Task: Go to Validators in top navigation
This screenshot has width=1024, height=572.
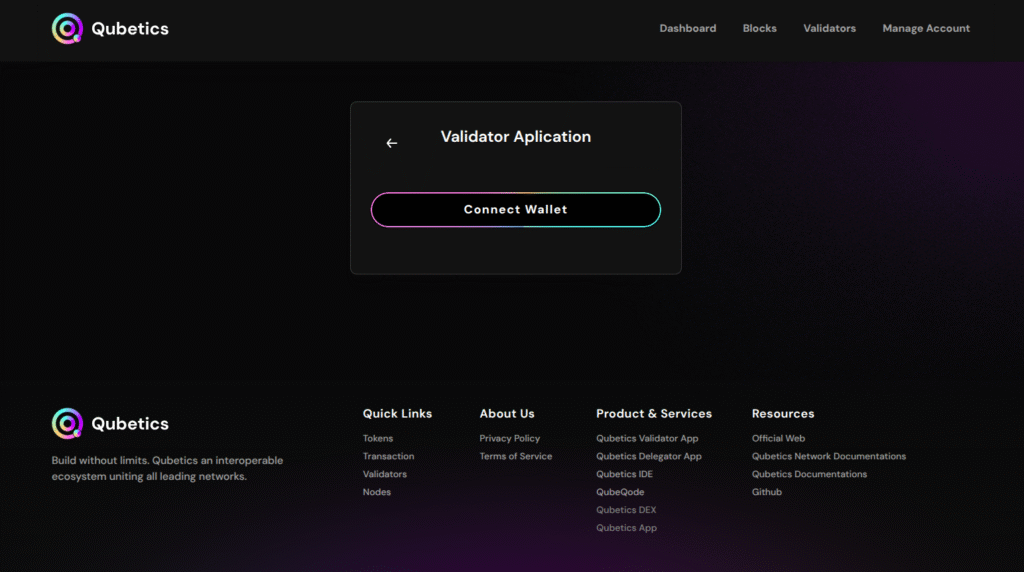Action: [x=829, y=29]
